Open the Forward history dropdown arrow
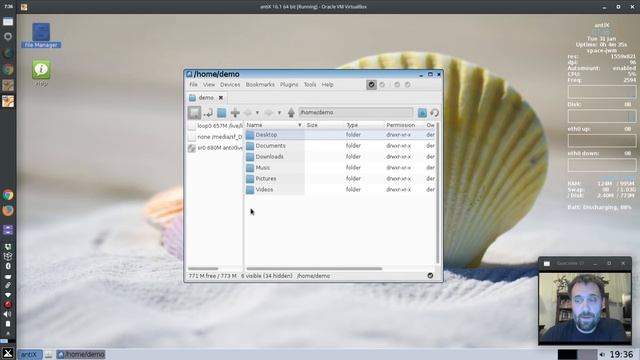Screen dimensions: 640x360 point(279,113)
